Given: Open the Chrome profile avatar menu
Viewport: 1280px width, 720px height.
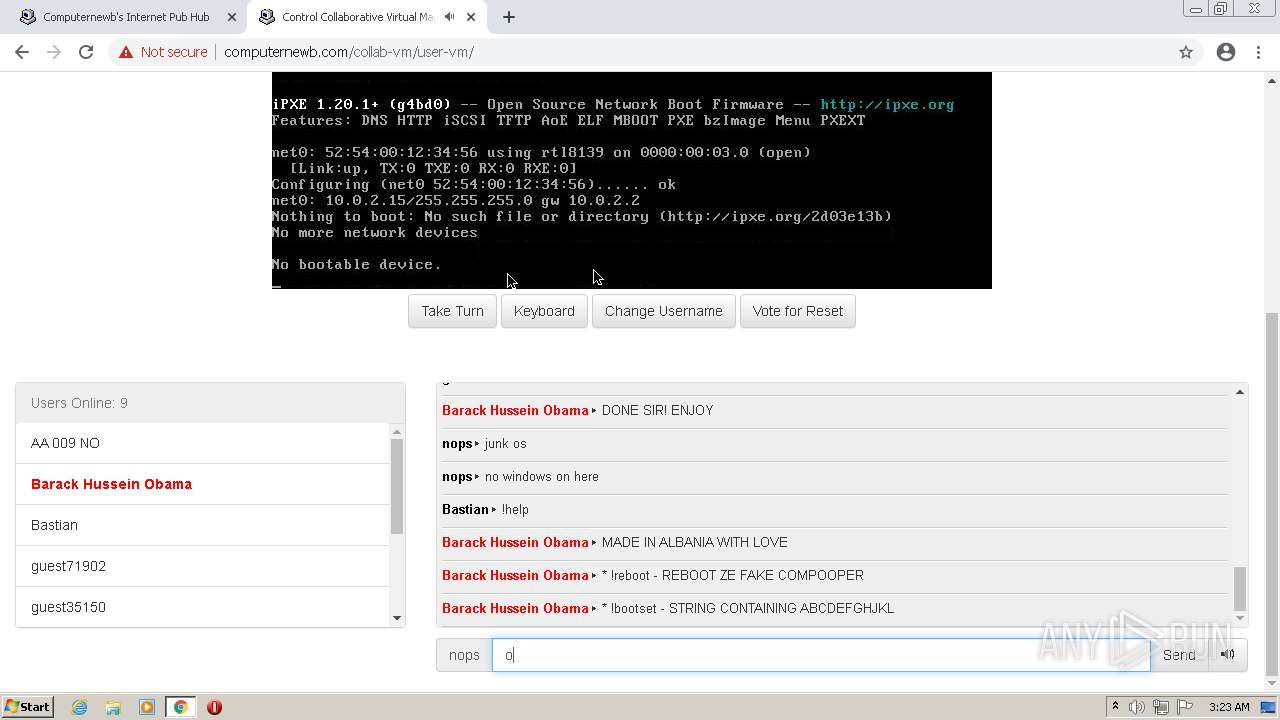Looking at the screenshot, I should [1226, 52].
